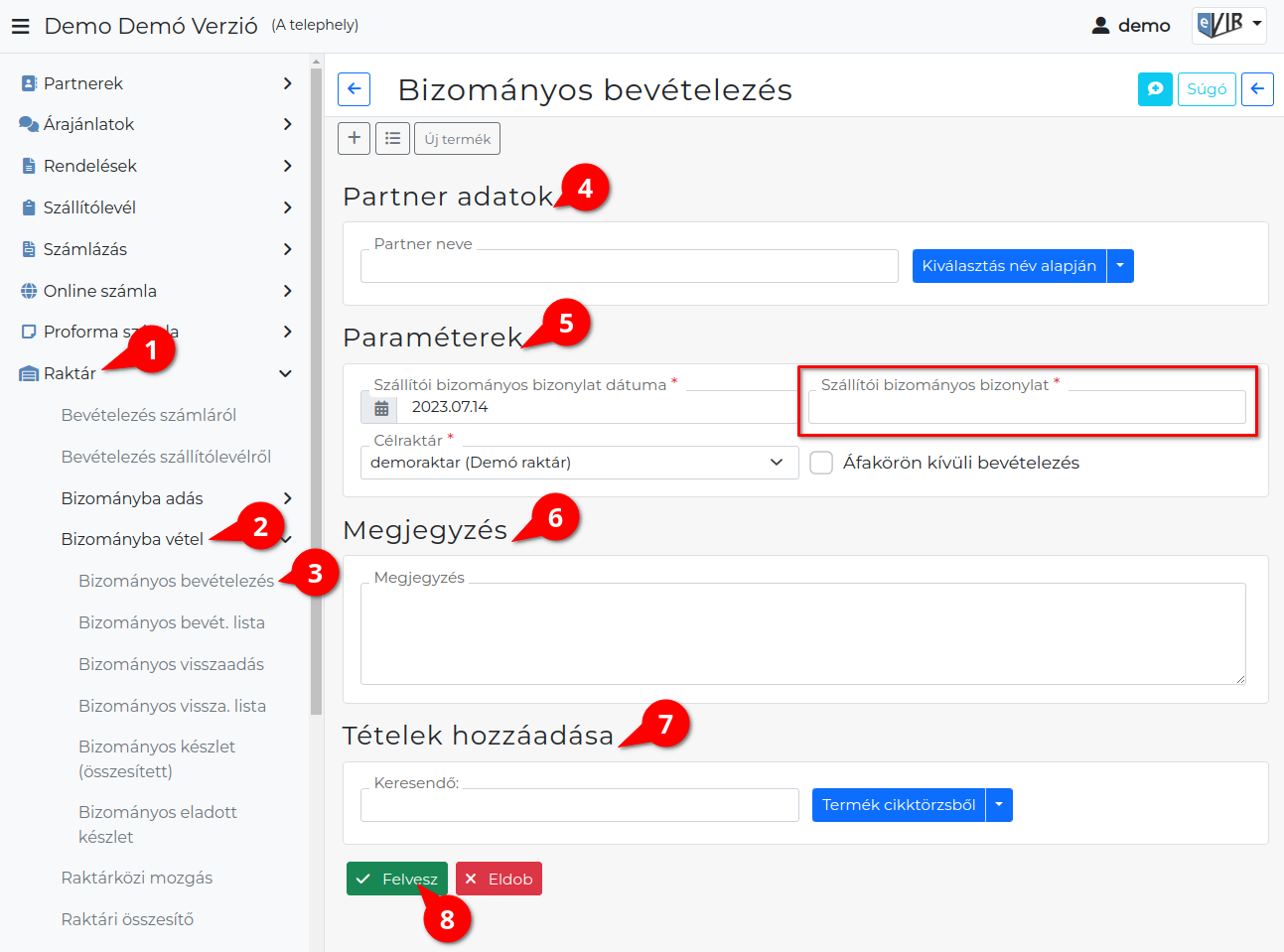Open the eVIR logo dropdown
The height and width of the screenshot is (952, 1284).
pos(1229,25)
